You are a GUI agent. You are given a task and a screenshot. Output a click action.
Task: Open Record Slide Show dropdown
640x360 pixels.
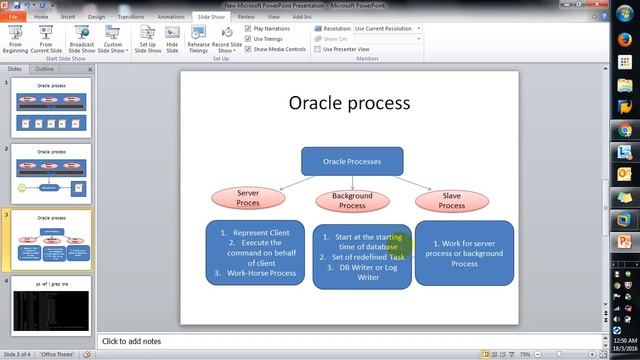click(x=227, y=39)
